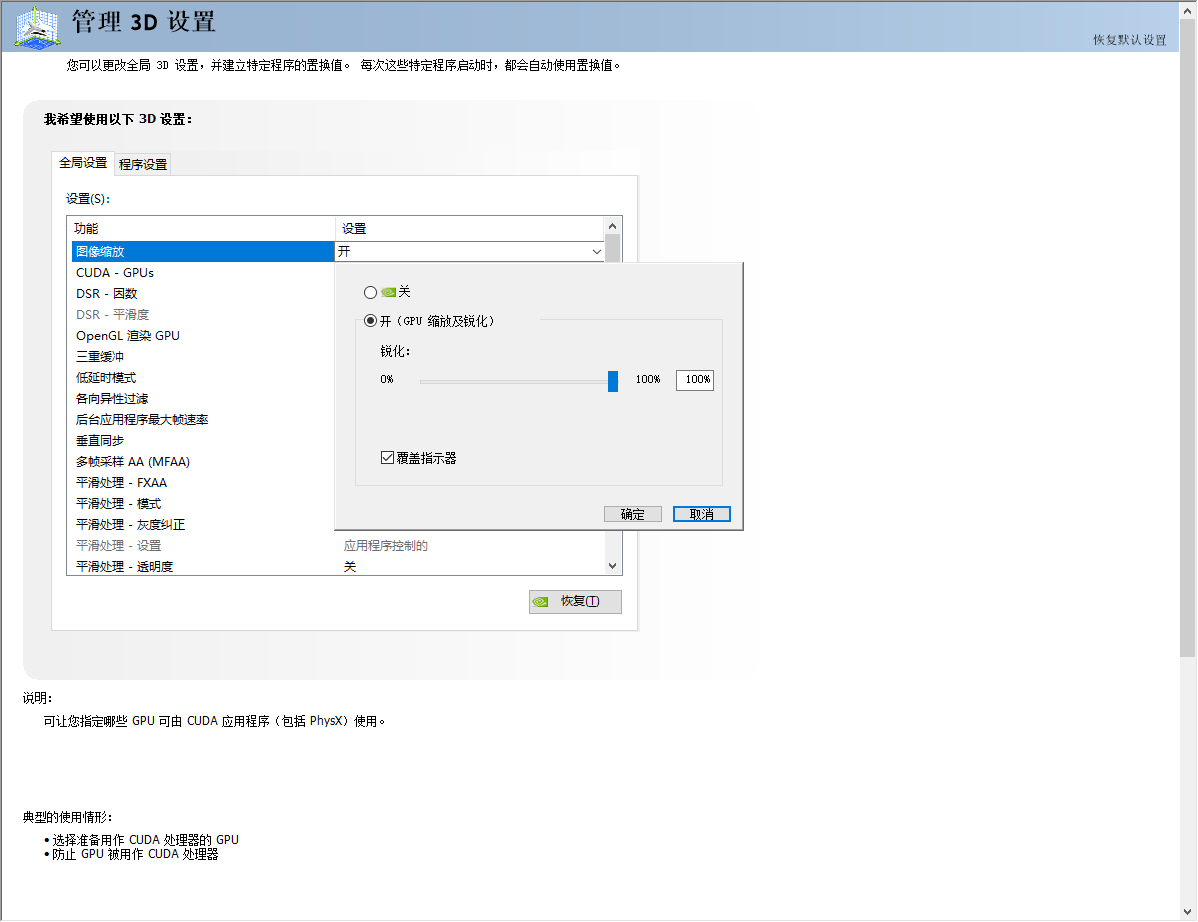
Task: Select the 各向异性过滤 row
Action: (x=203, y=399)
